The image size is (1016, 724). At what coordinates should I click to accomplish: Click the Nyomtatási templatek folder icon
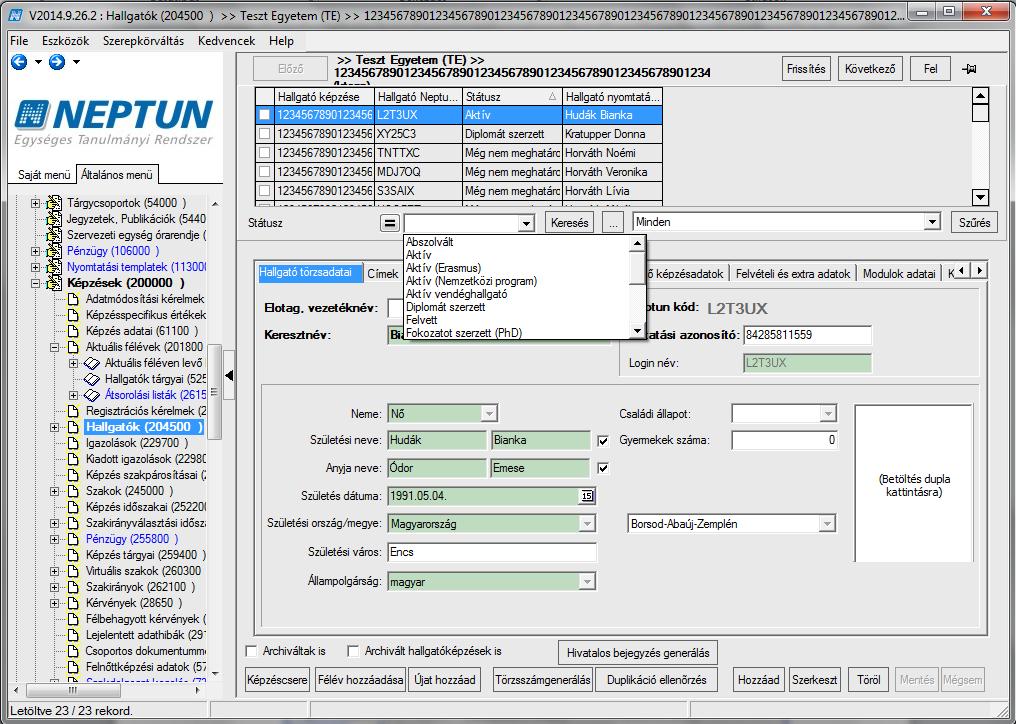point(54,267)
